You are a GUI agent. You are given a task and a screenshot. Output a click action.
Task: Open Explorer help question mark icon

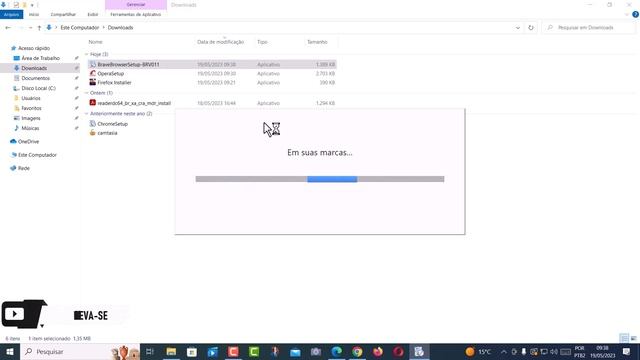635,14
